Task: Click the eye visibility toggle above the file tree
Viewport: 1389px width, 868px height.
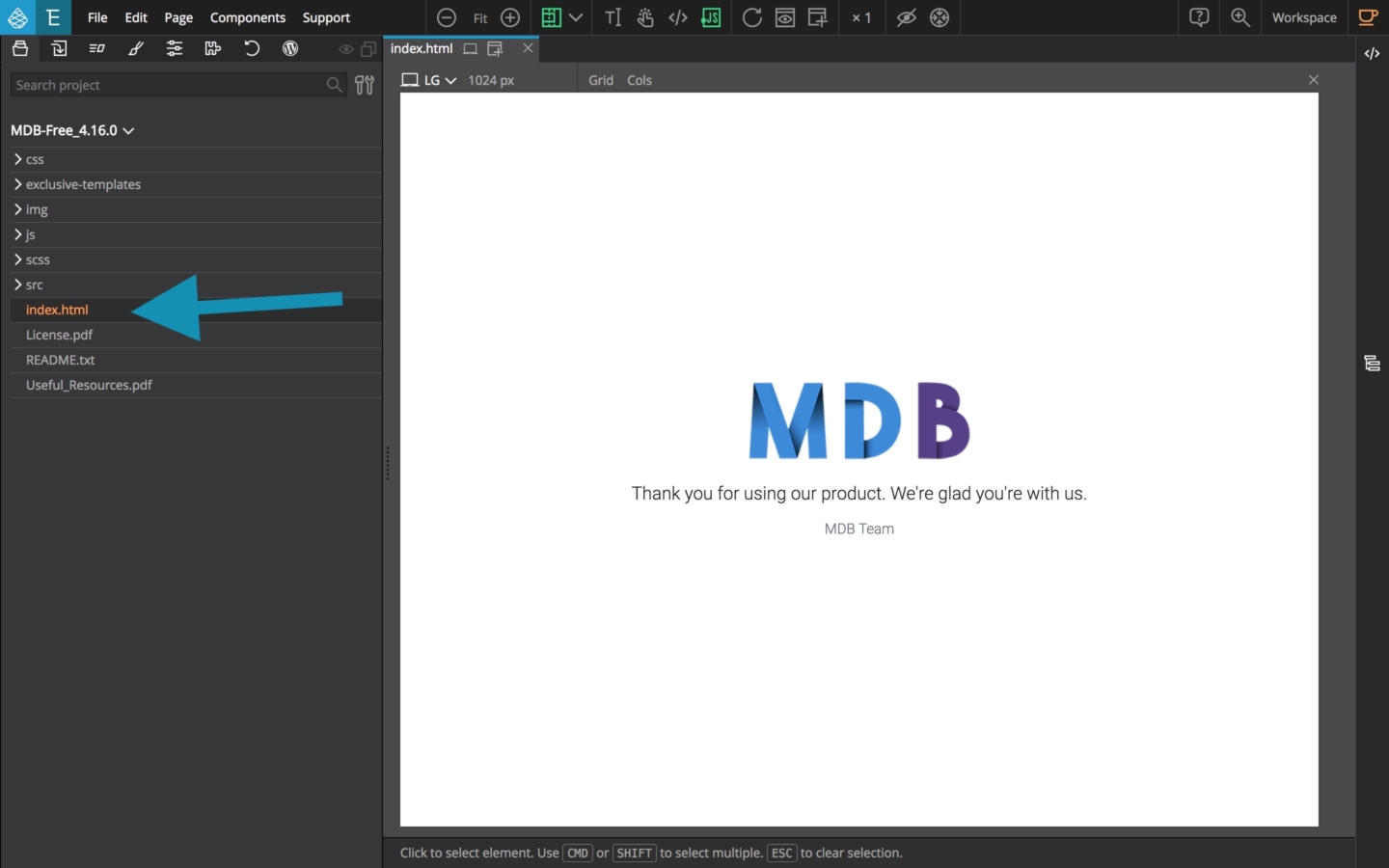Action: coord(345,49)
